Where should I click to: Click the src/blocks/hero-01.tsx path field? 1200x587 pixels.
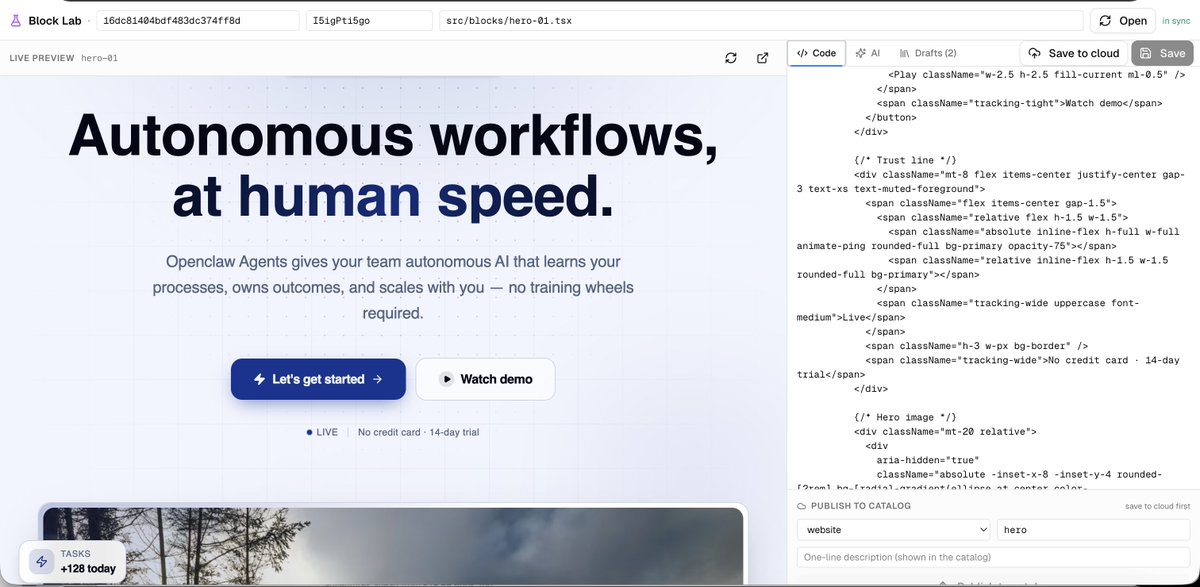coord(762,20)
